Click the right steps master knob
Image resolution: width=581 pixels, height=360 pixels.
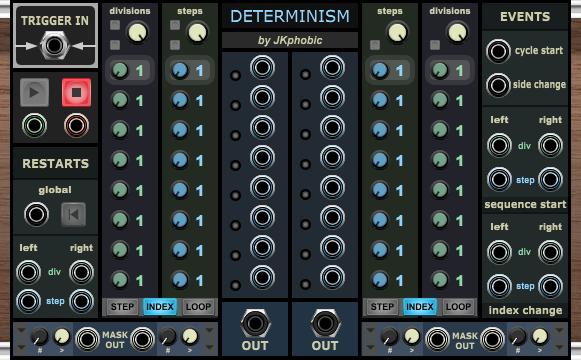pos(397,33)
